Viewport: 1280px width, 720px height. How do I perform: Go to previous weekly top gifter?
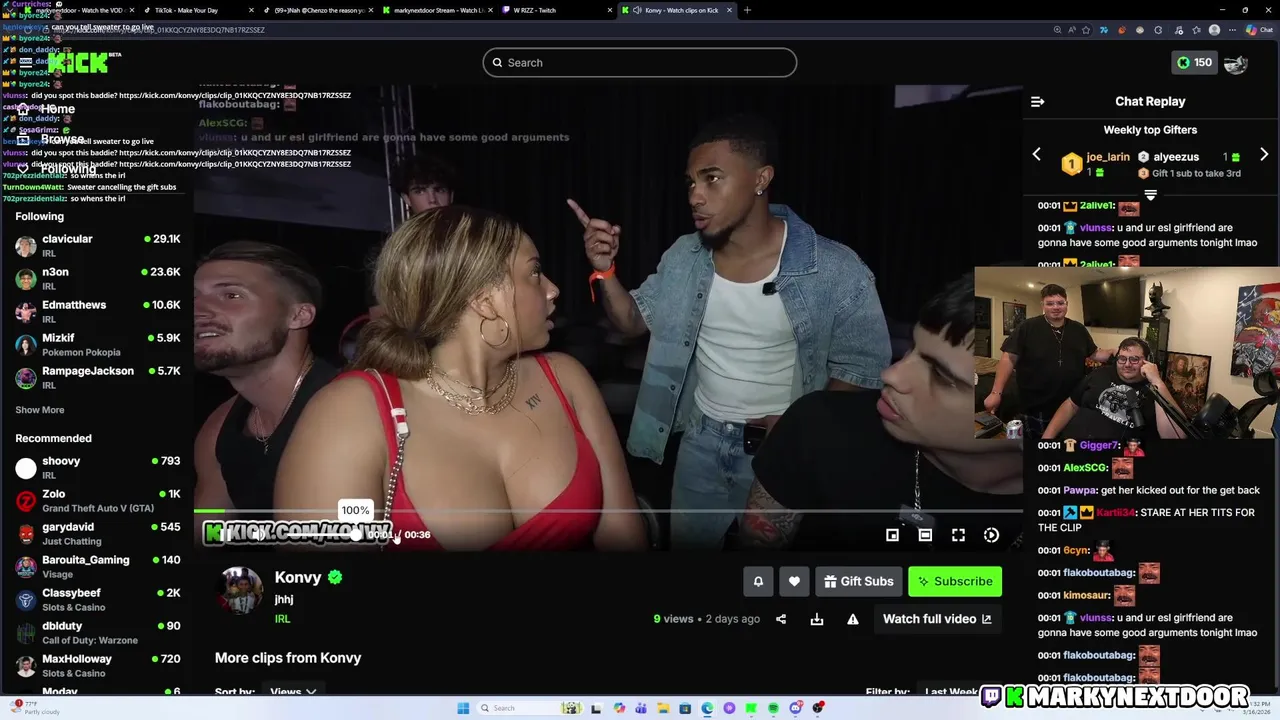coord(1037,154)
